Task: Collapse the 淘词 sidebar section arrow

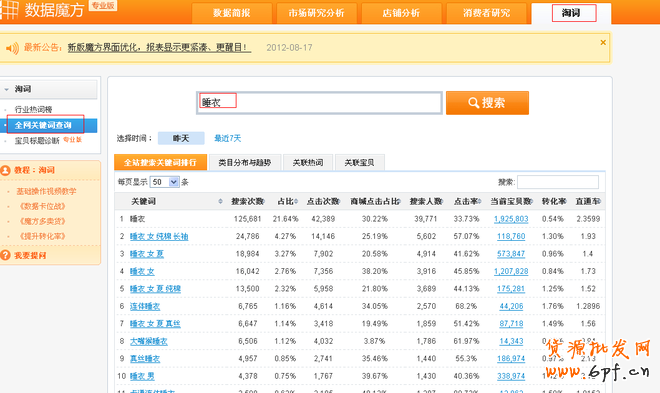Action: [x=6, y=89]
